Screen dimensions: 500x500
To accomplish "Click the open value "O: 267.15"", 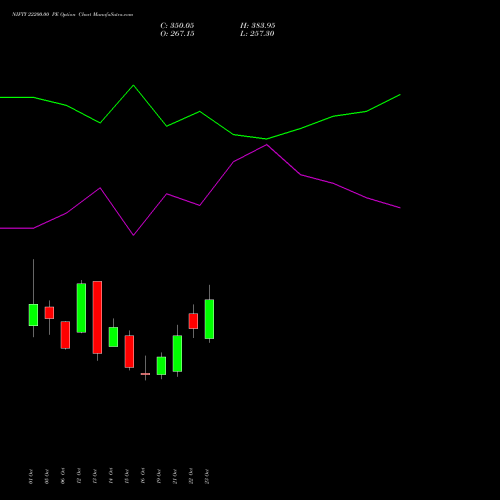I will coord(177,34).
